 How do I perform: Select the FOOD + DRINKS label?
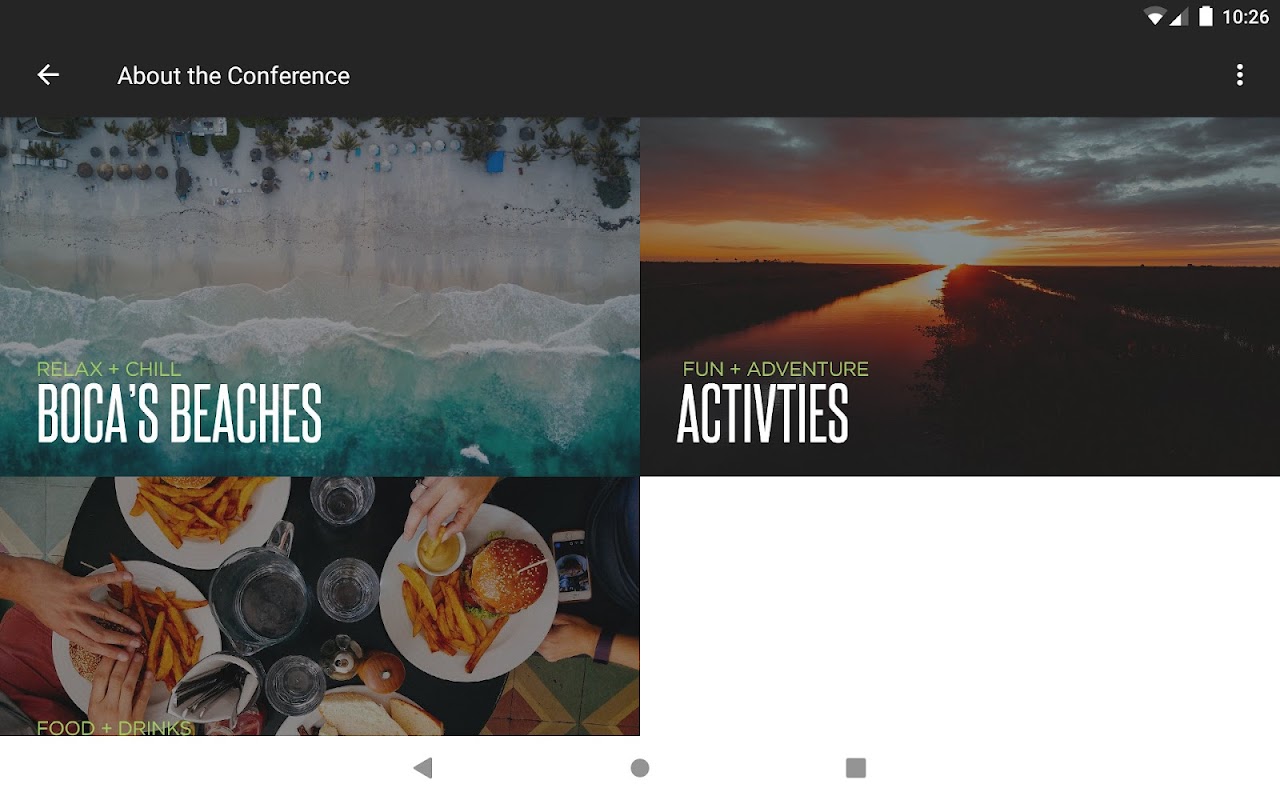point(114,728)
